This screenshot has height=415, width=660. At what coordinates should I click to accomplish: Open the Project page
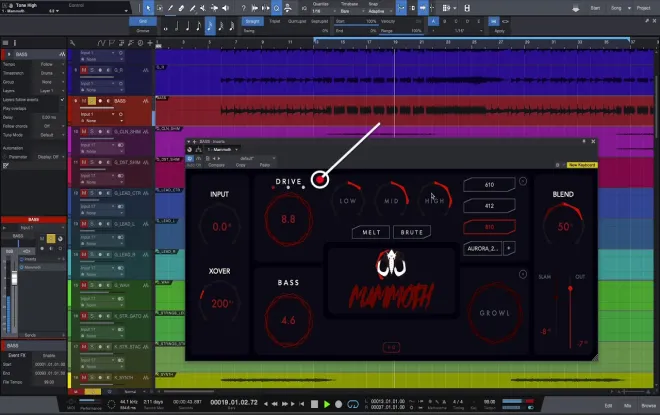point(643,8)
